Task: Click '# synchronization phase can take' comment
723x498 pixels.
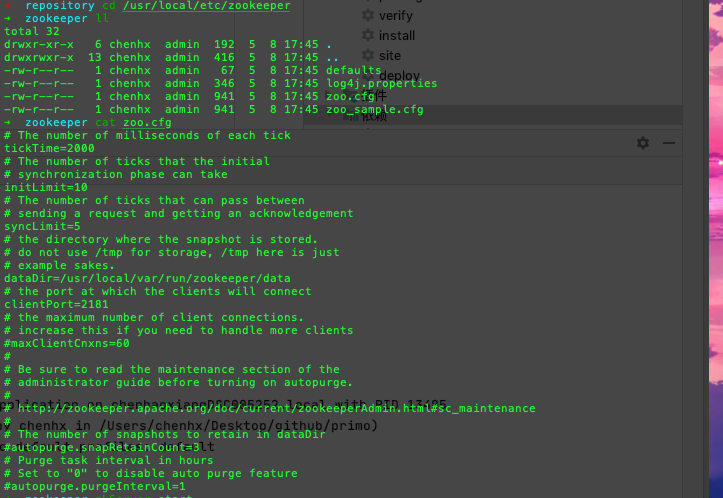Action: click(x=116, y=174)
